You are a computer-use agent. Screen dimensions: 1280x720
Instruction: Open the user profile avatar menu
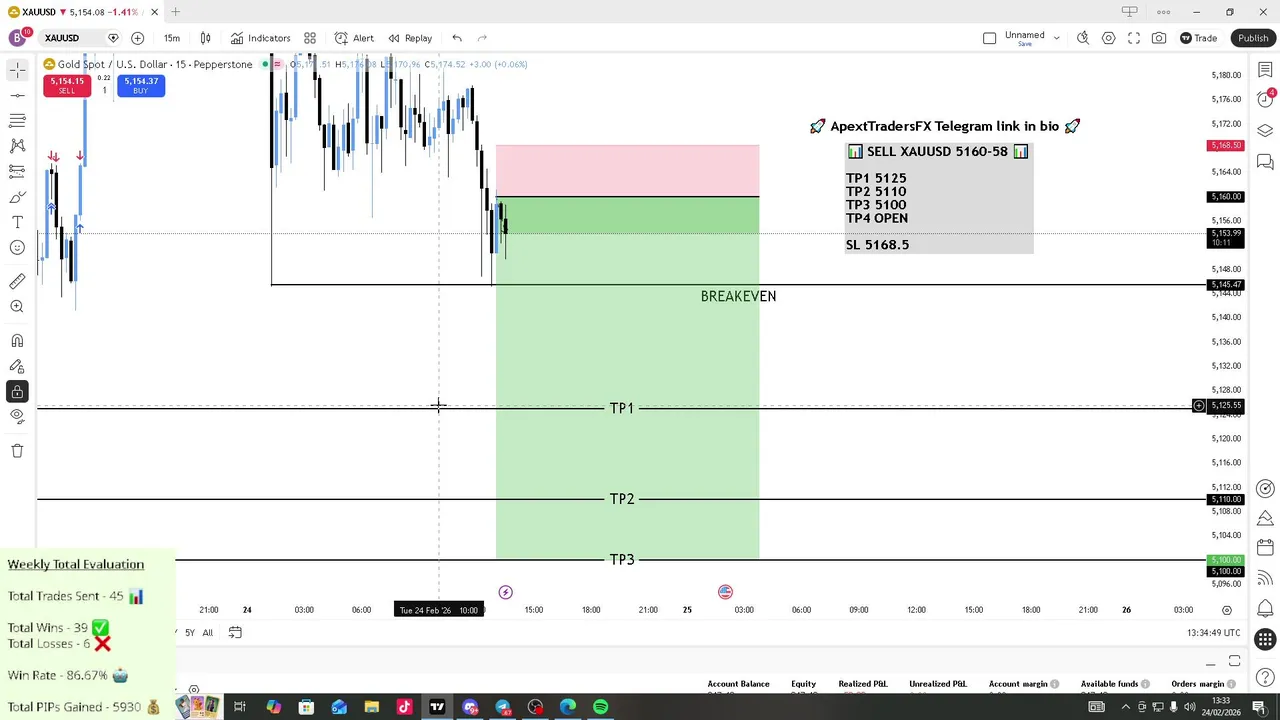coord(17,38)
